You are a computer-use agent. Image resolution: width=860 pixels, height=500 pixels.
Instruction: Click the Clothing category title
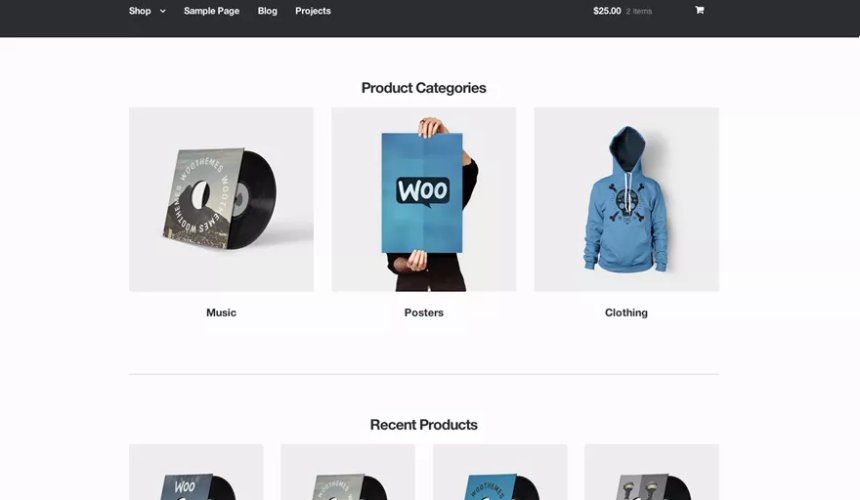pos(626,312)
